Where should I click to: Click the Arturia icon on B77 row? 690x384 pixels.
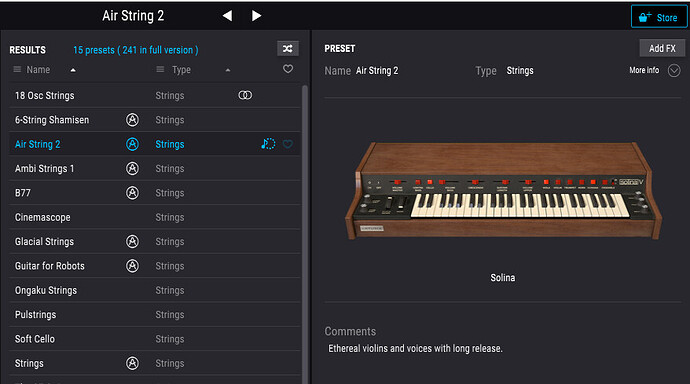tap(132, 193)
